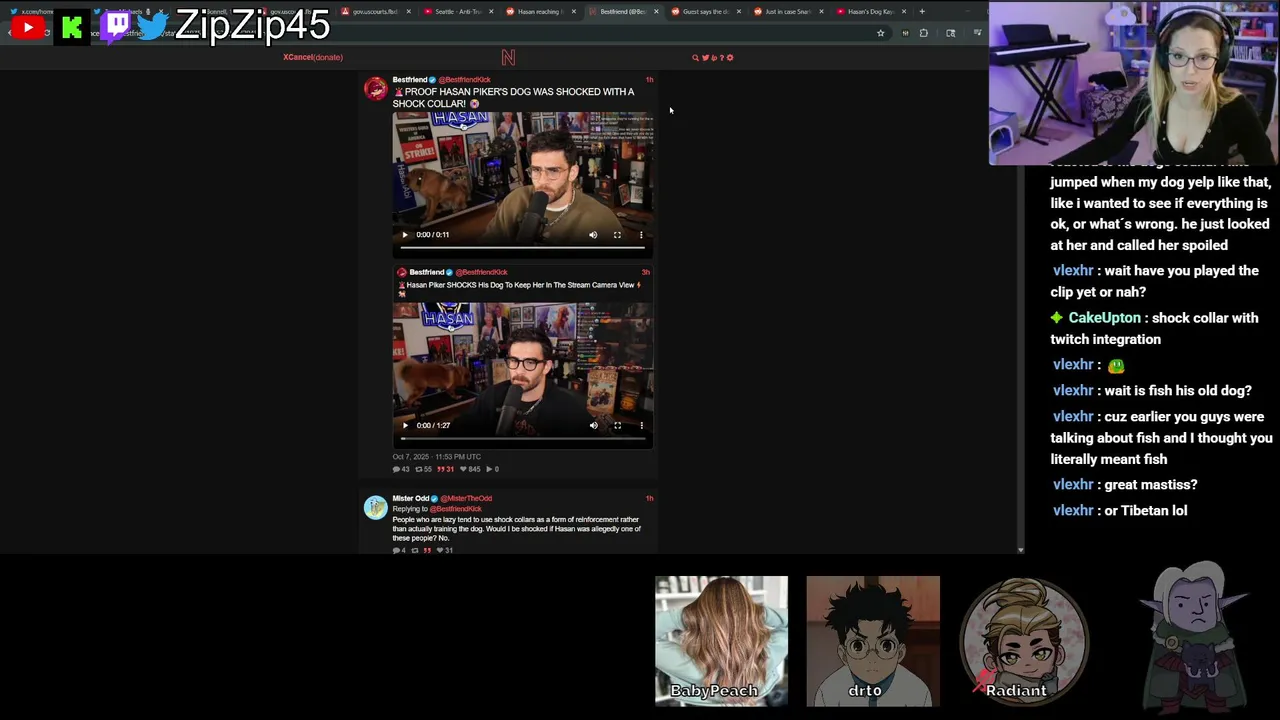The image size is (1280, 720).
Task: Open a new browser tab with plus
Action: [x=923, y=11]
